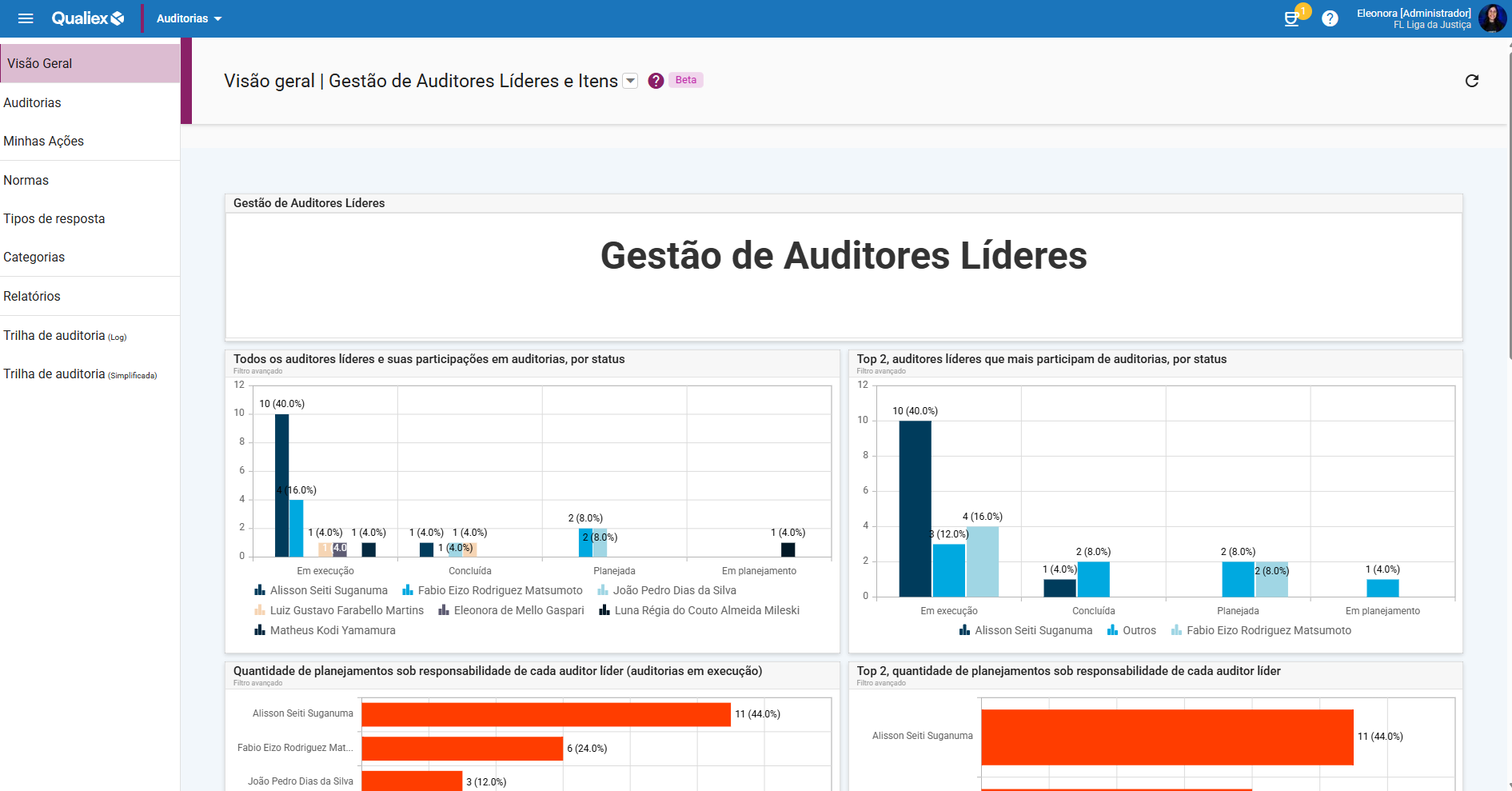Click the user profile avatar

(1492, 18)
